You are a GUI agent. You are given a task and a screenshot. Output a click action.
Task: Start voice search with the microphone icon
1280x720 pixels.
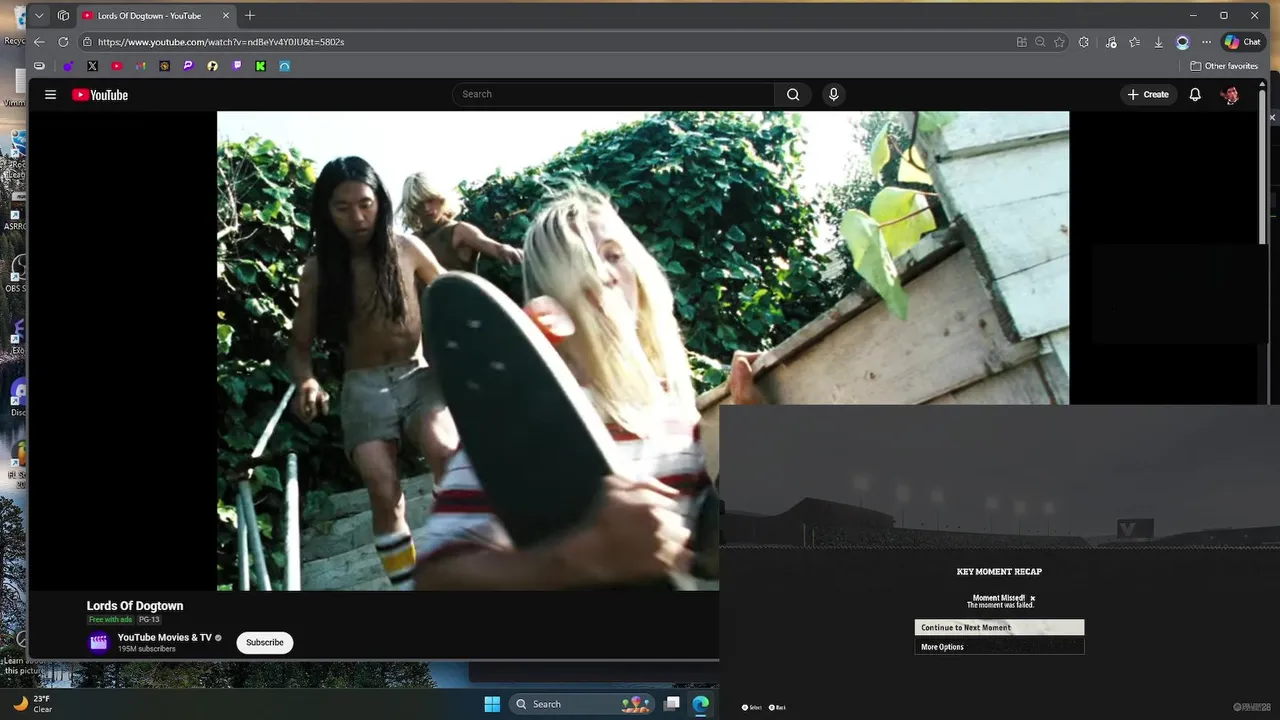click(833, 94)
